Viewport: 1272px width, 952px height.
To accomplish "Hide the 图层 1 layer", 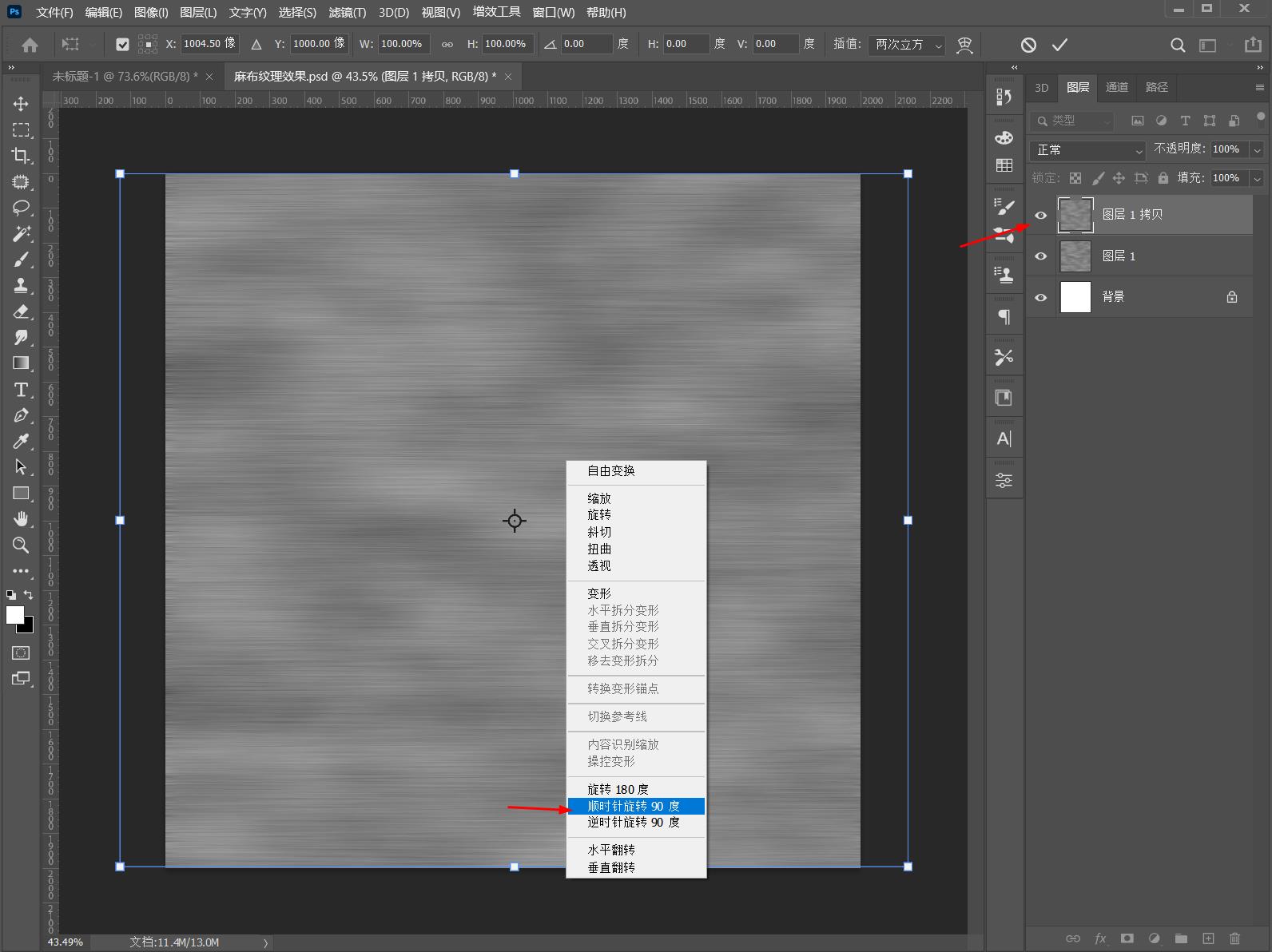I will (1040, 256).
